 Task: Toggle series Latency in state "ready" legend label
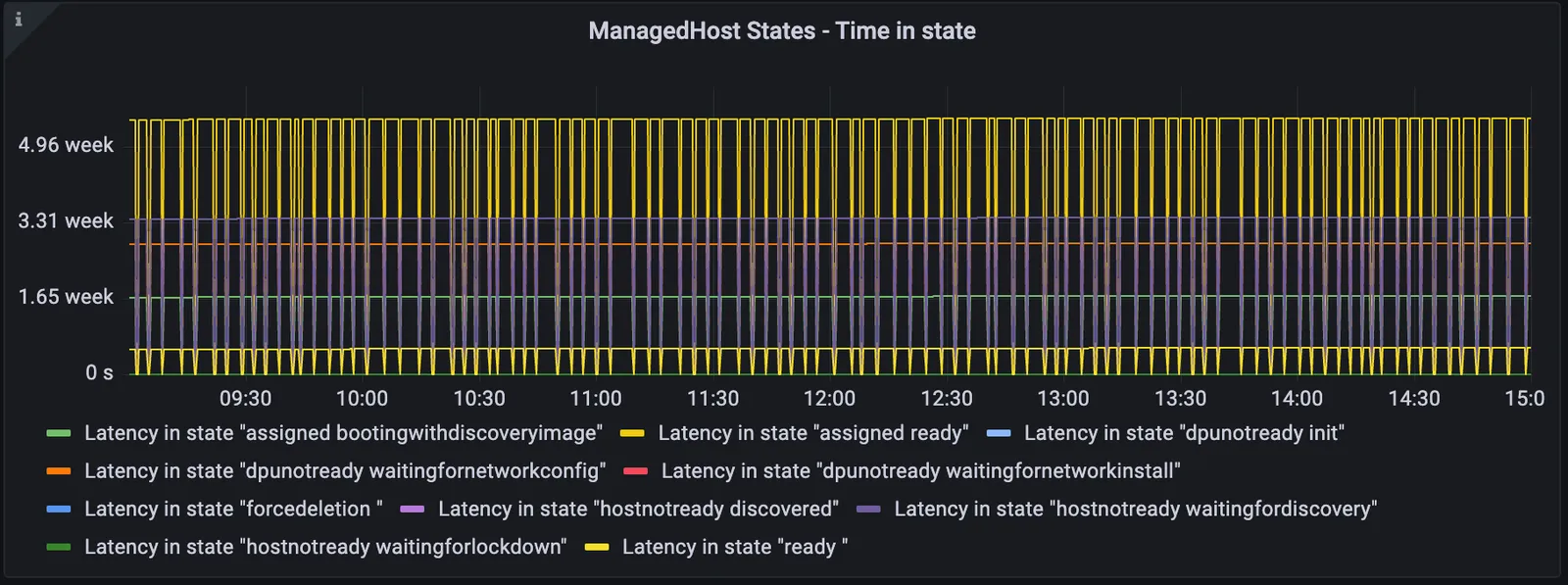pos(735,547)
